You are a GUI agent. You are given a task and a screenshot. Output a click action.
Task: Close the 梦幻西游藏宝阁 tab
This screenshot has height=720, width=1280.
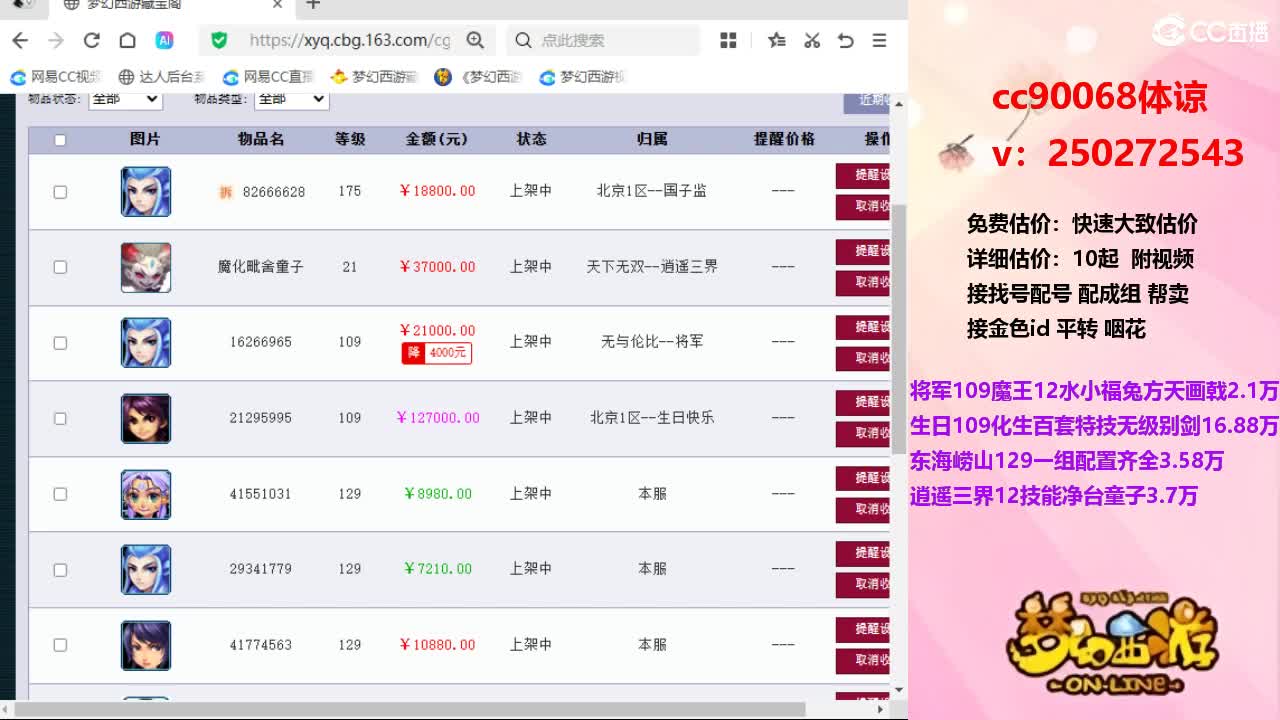click(x=277, y=5)
